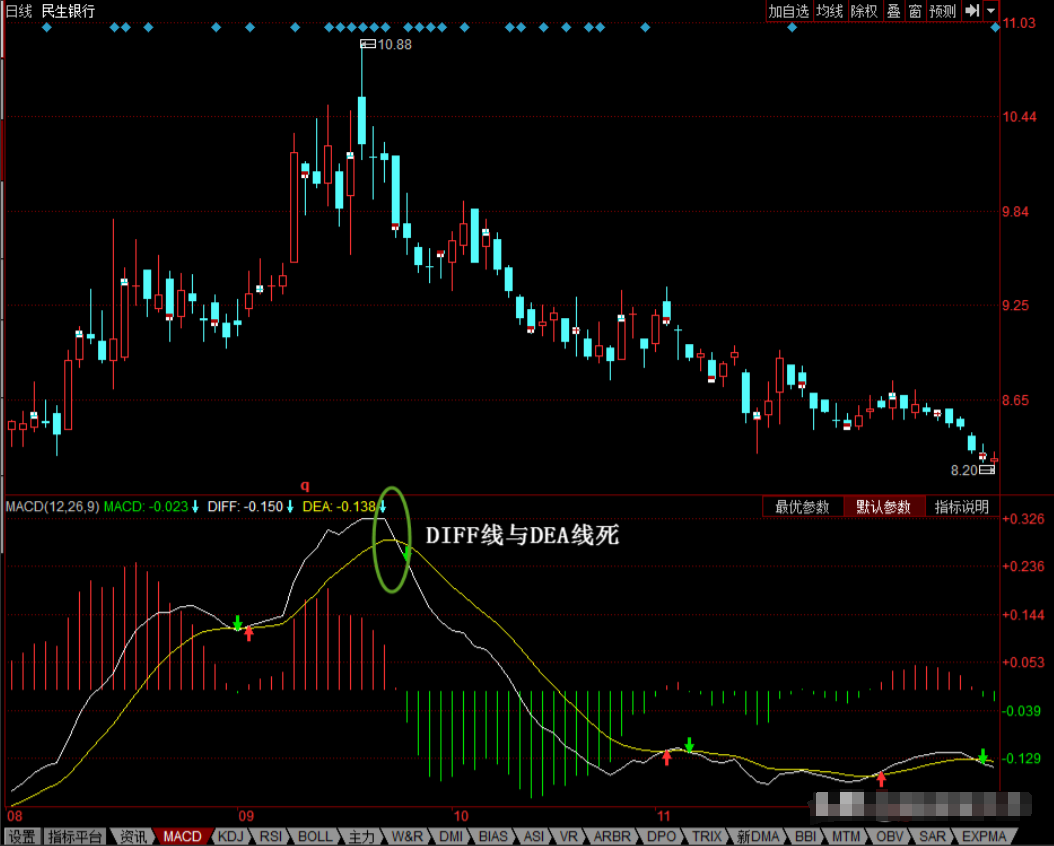Expand the 日线 period selector
Screen dimensions: 1054x846
[19, 11]
